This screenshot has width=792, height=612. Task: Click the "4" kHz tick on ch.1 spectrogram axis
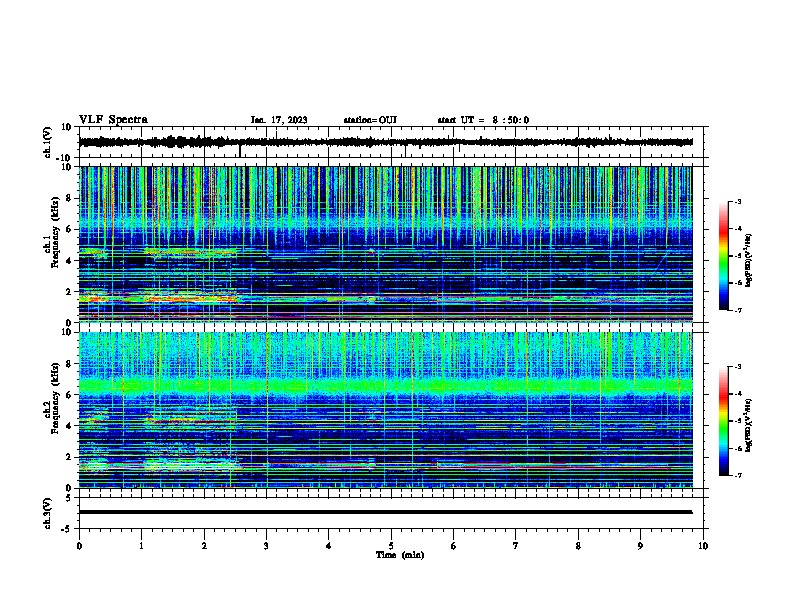pyautogui.click(x=69, y=261)
